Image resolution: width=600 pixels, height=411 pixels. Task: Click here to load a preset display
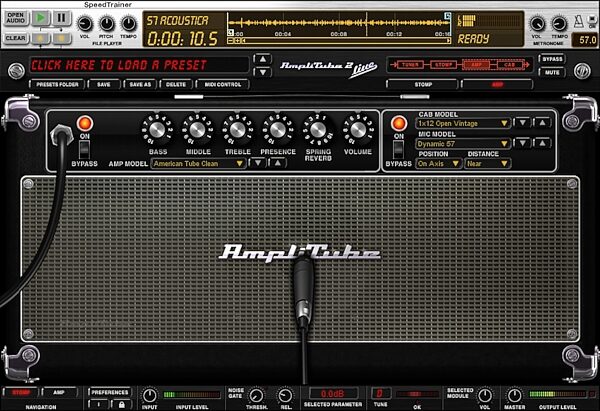click(x=139, y=65)
